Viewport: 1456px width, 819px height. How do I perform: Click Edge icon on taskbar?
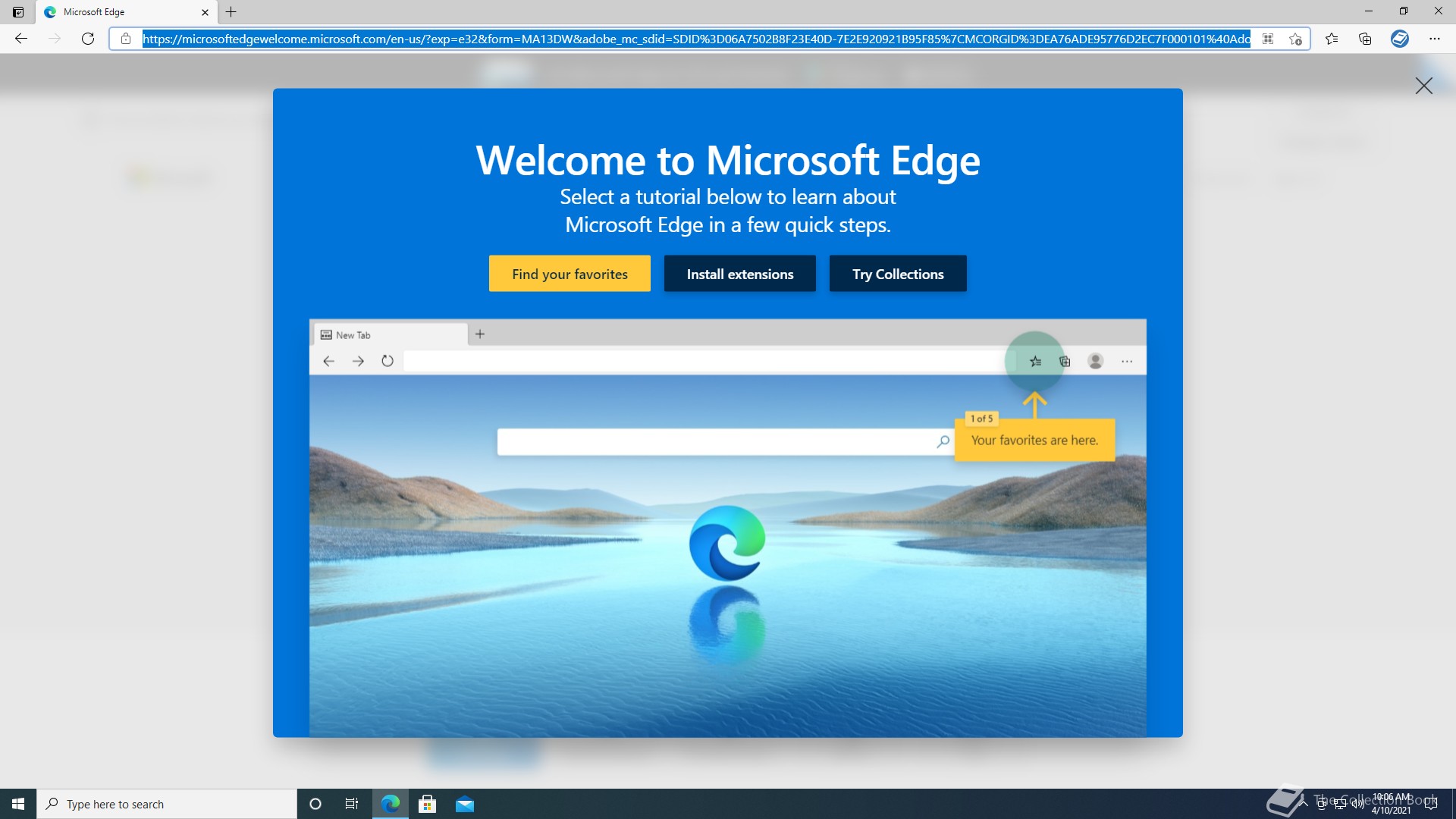[x=391, y=804]
